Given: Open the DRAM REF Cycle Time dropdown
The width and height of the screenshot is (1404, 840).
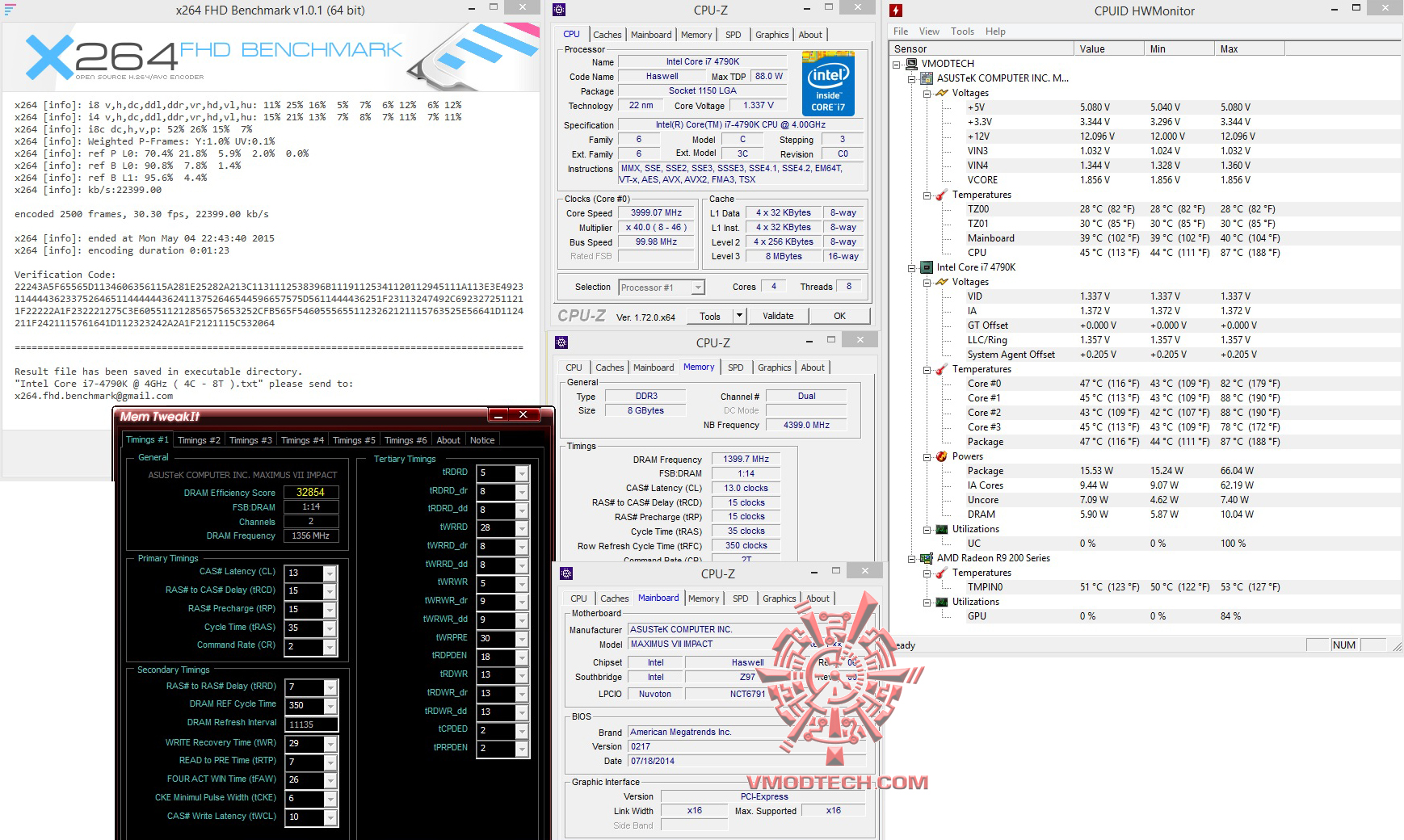Looking at the screenshot, I should (x=330, y=705).
